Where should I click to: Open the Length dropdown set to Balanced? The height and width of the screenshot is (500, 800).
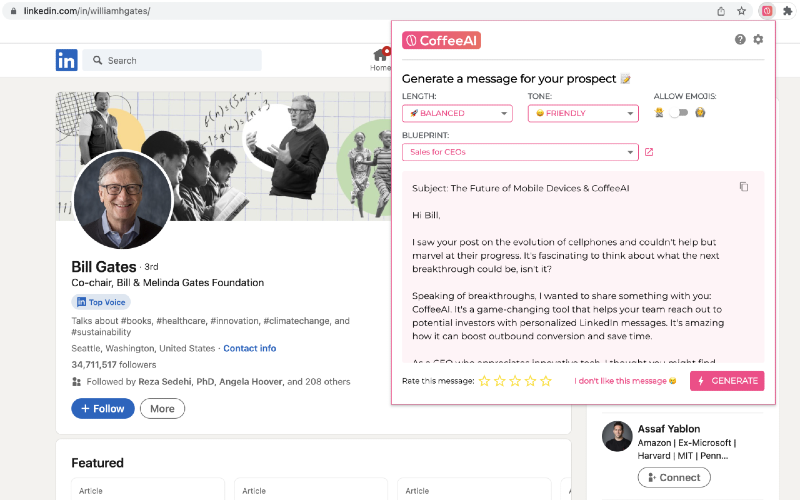457,113
